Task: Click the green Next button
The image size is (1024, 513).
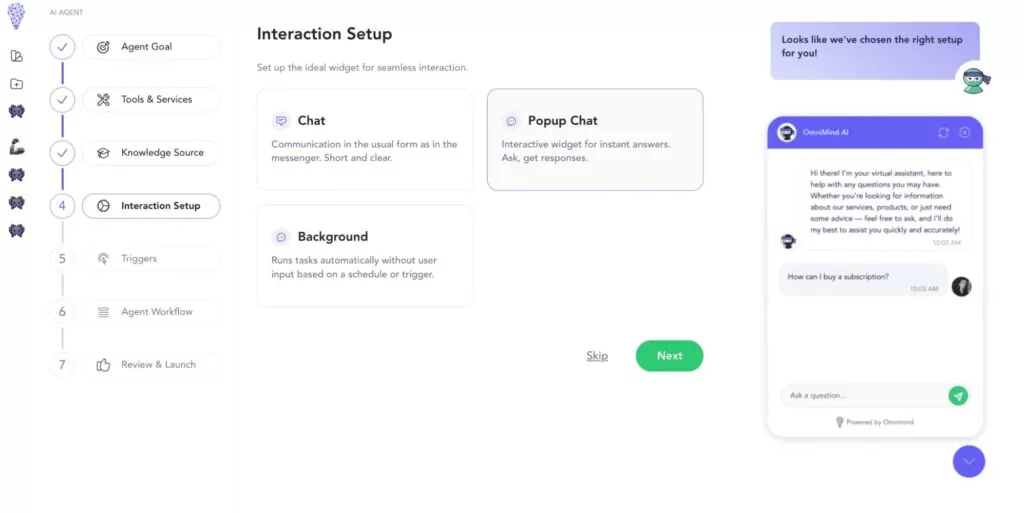Action: point(669,356)
